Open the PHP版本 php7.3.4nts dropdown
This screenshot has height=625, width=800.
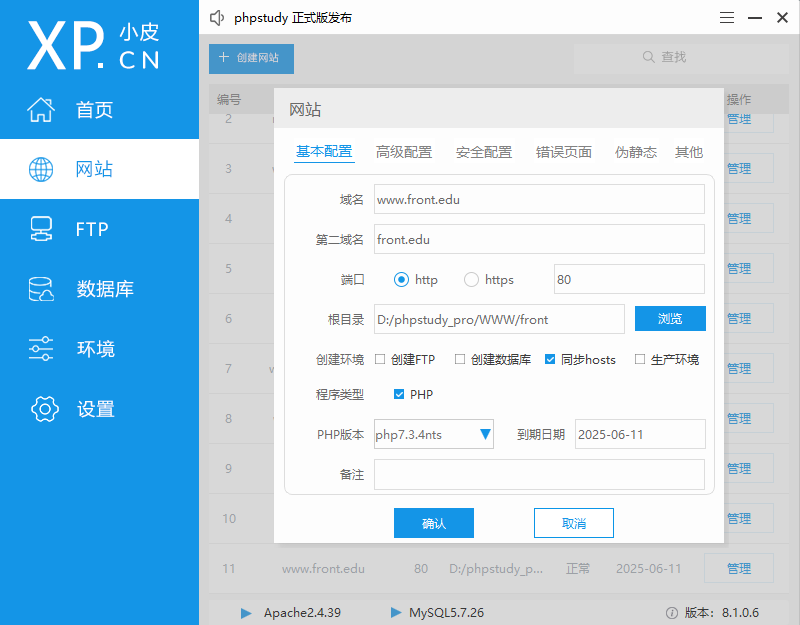pyautogui.click(x=434, y=434)
